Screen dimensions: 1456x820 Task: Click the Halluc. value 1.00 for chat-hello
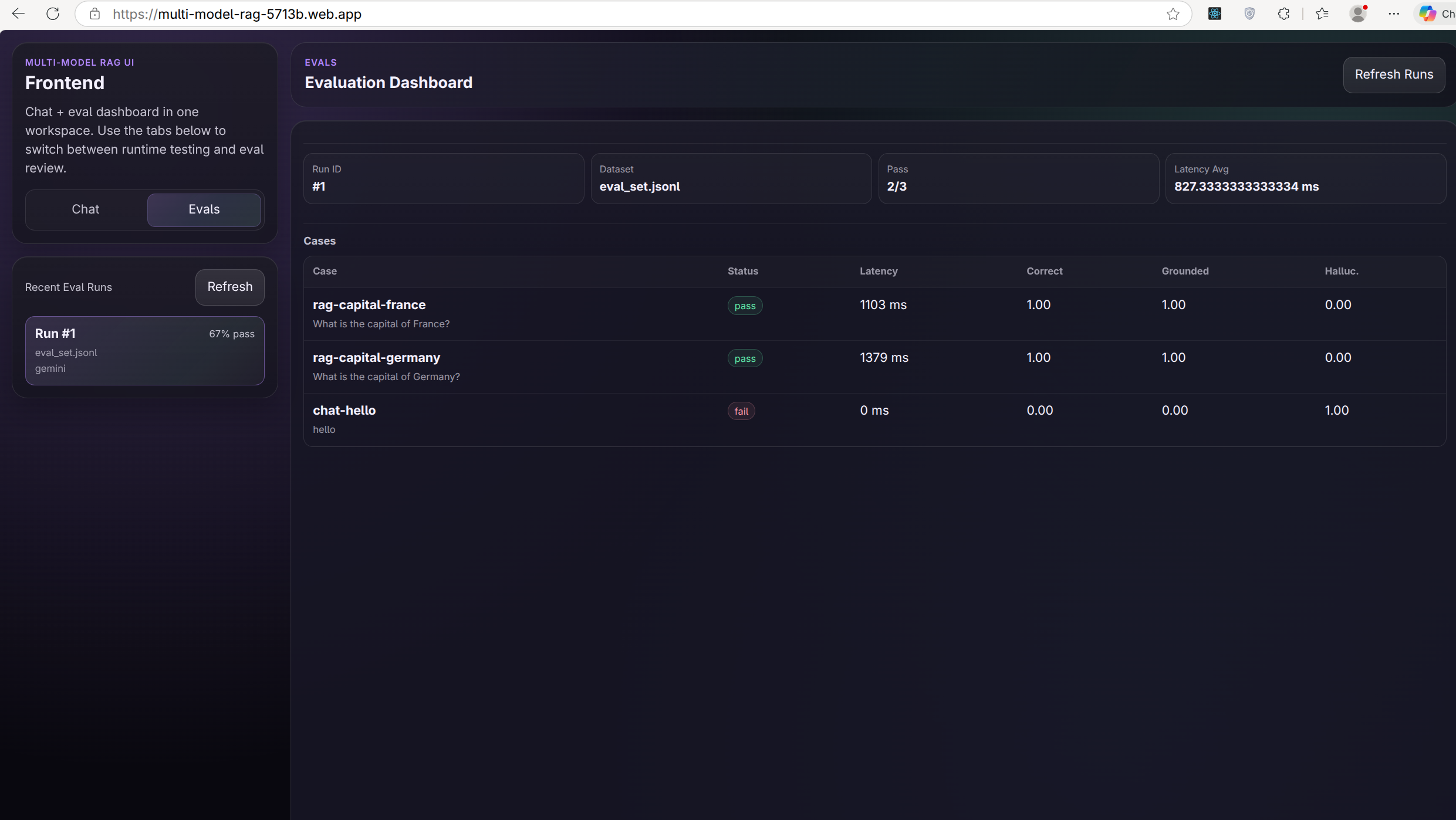[1336, 411]
